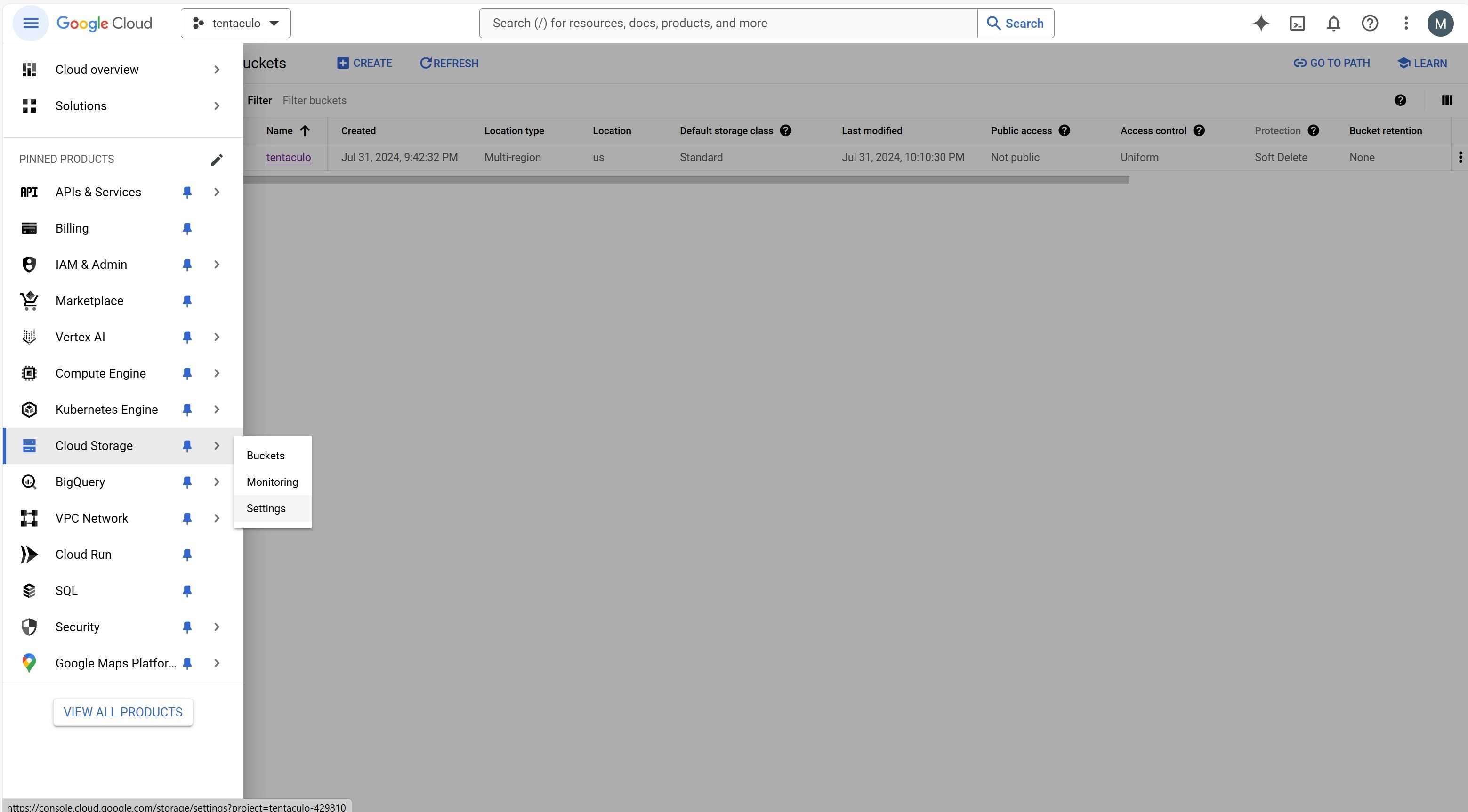Expand Vertex AI submenu chevron
The height and width of the screenshot is (812, 1468).
[x=217, y=337]
